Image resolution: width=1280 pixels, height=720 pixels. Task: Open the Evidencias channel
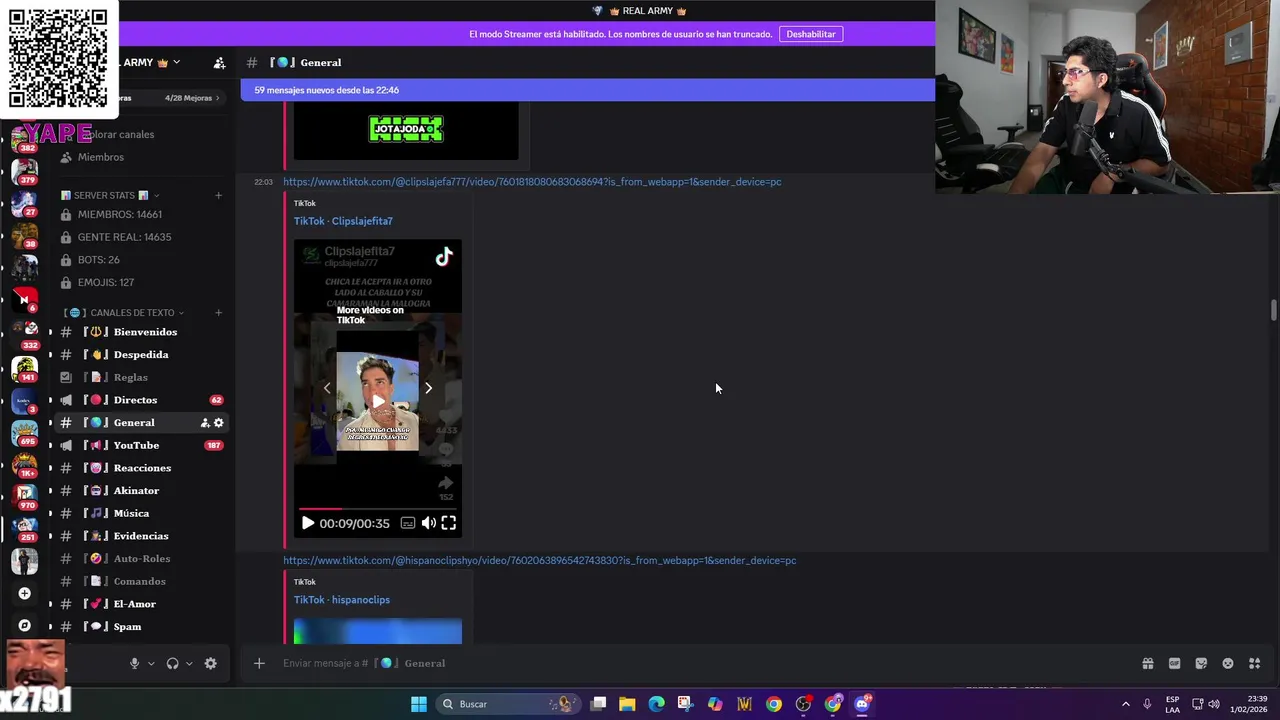[x=141, y=536]
